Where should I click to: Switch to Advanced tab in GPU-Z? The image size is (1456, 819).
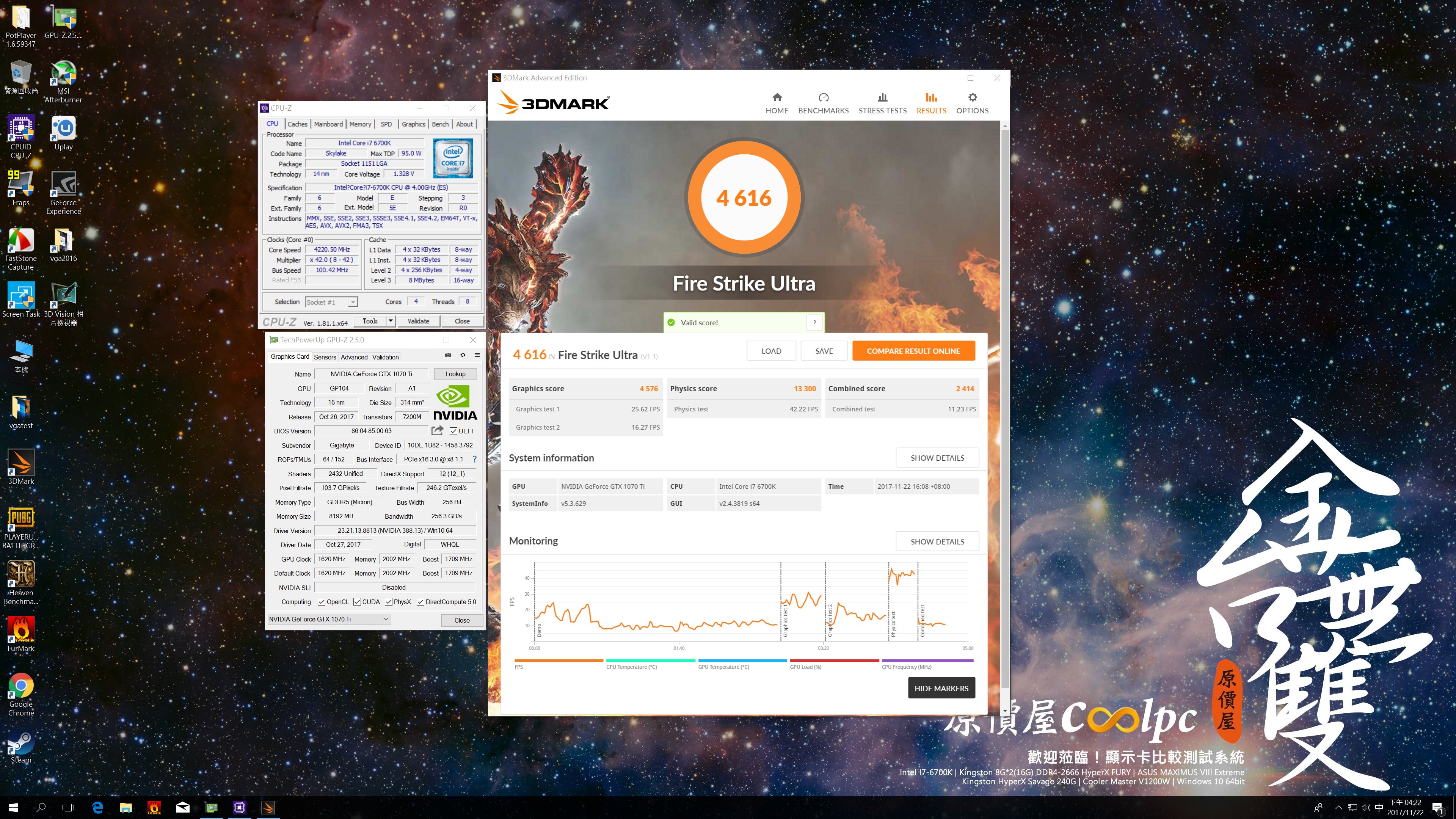(x=354, y=357)
